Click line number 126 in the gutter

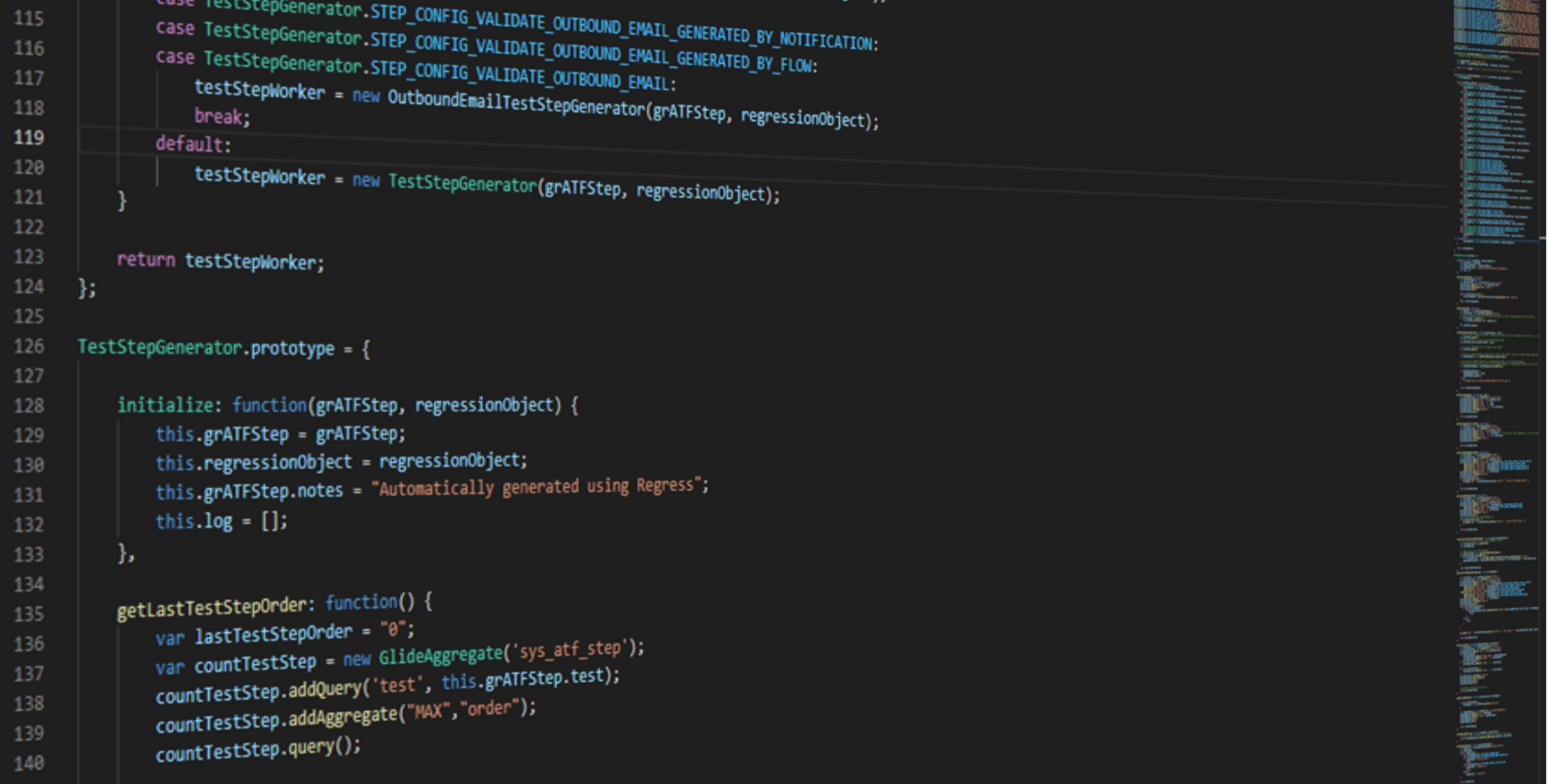29,346
